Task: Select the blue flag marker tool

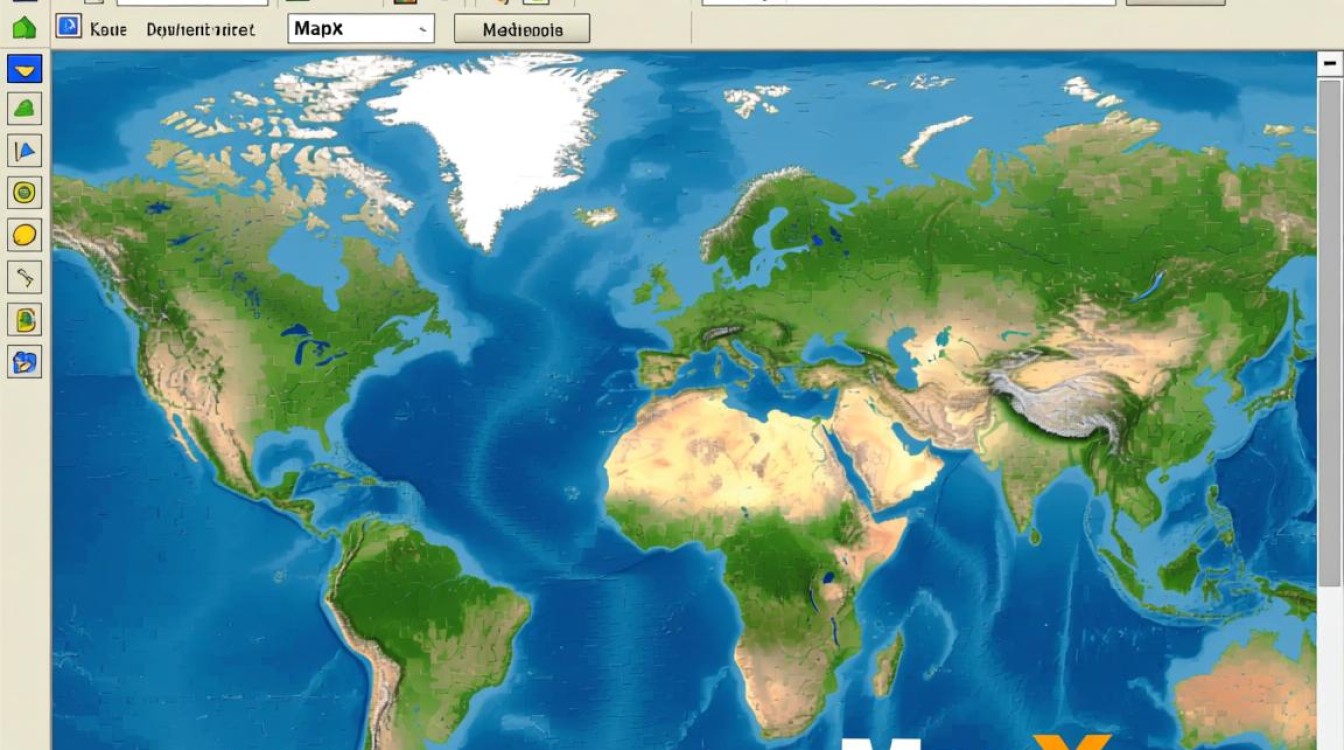Action: [24, 151]
